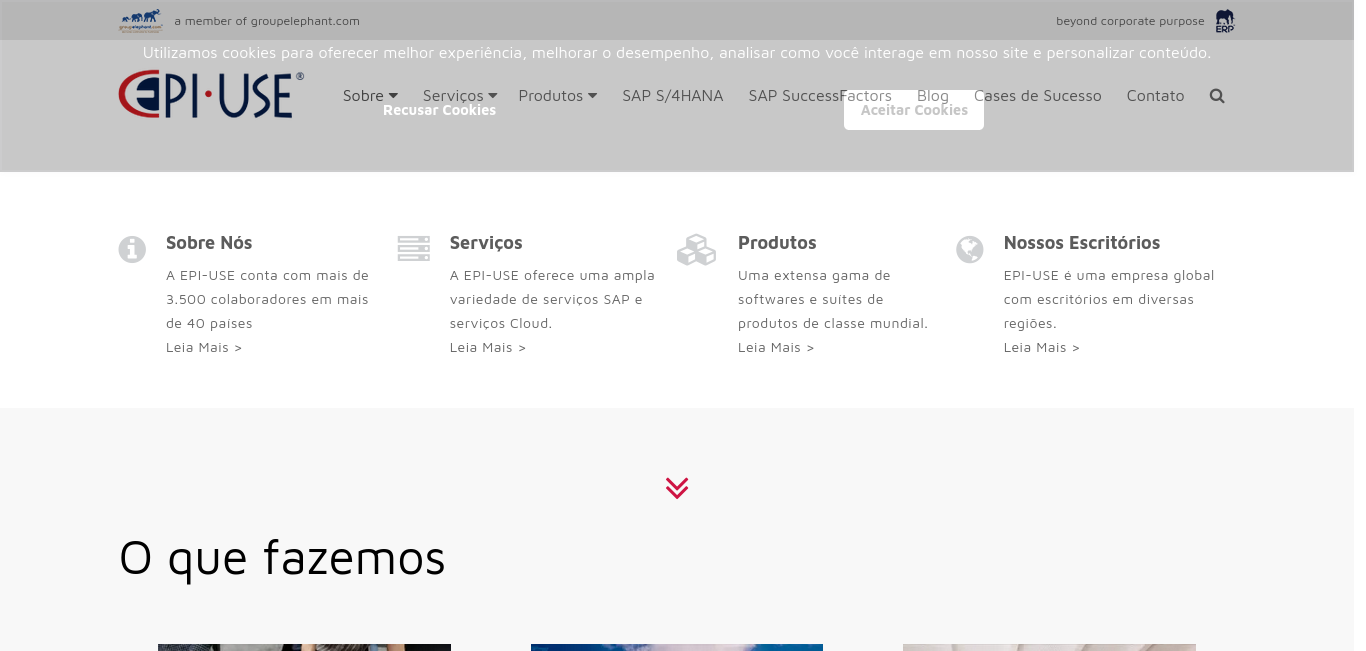1366x651 pixels.
Task: Click the Nossos Escritórios globe icon
Action: coord(970,249)
